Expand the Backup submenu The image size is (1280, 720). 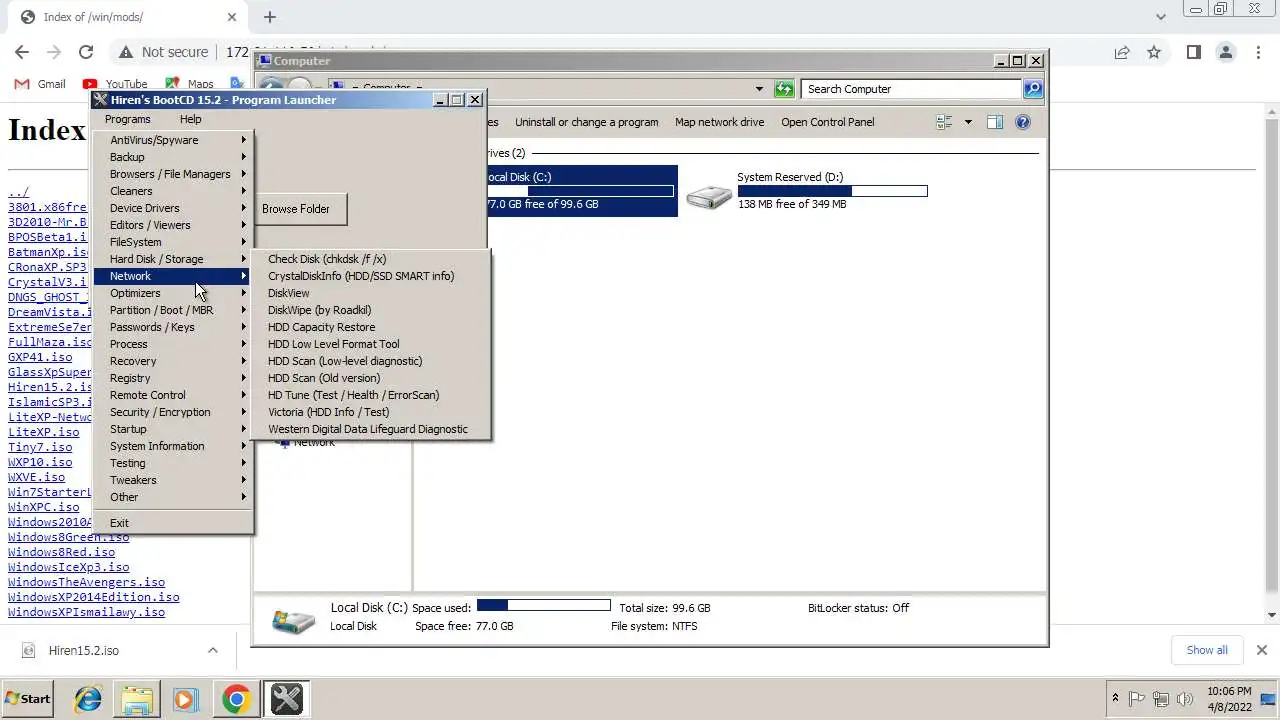click(174, 157)
